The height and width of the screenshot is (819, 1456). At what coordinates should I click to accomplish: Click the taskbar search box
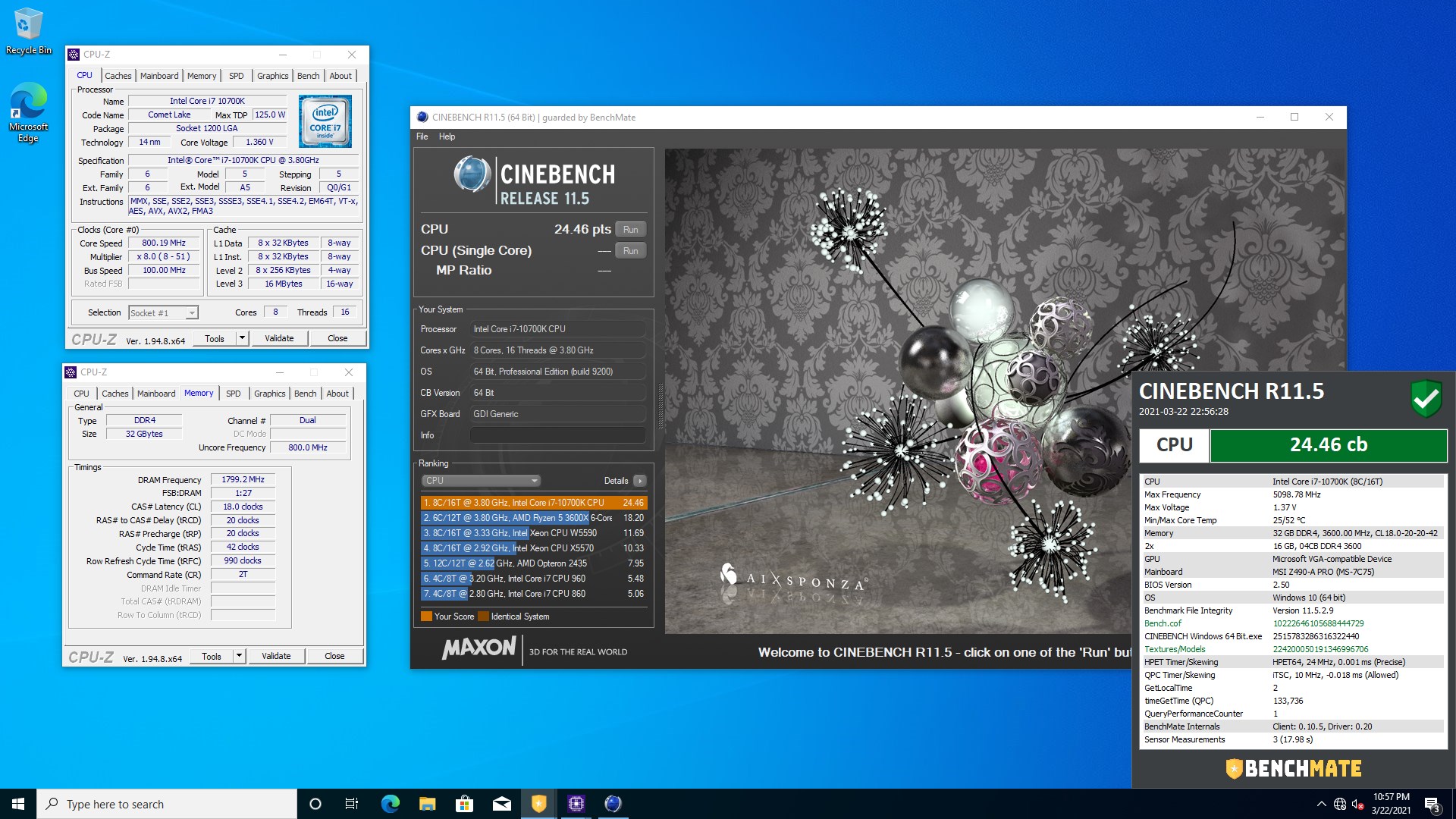[167, 804]
